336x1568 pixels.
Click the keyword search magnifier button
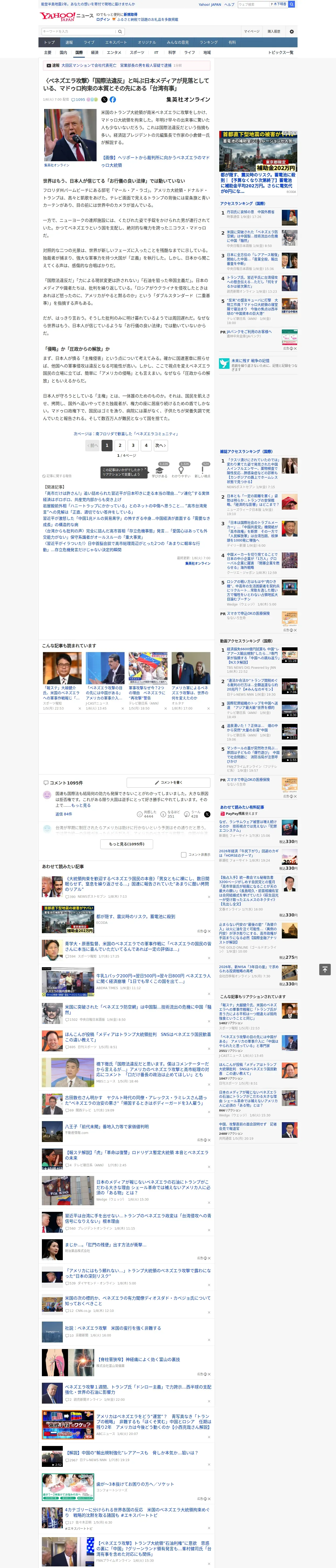[x=120, y=32]
